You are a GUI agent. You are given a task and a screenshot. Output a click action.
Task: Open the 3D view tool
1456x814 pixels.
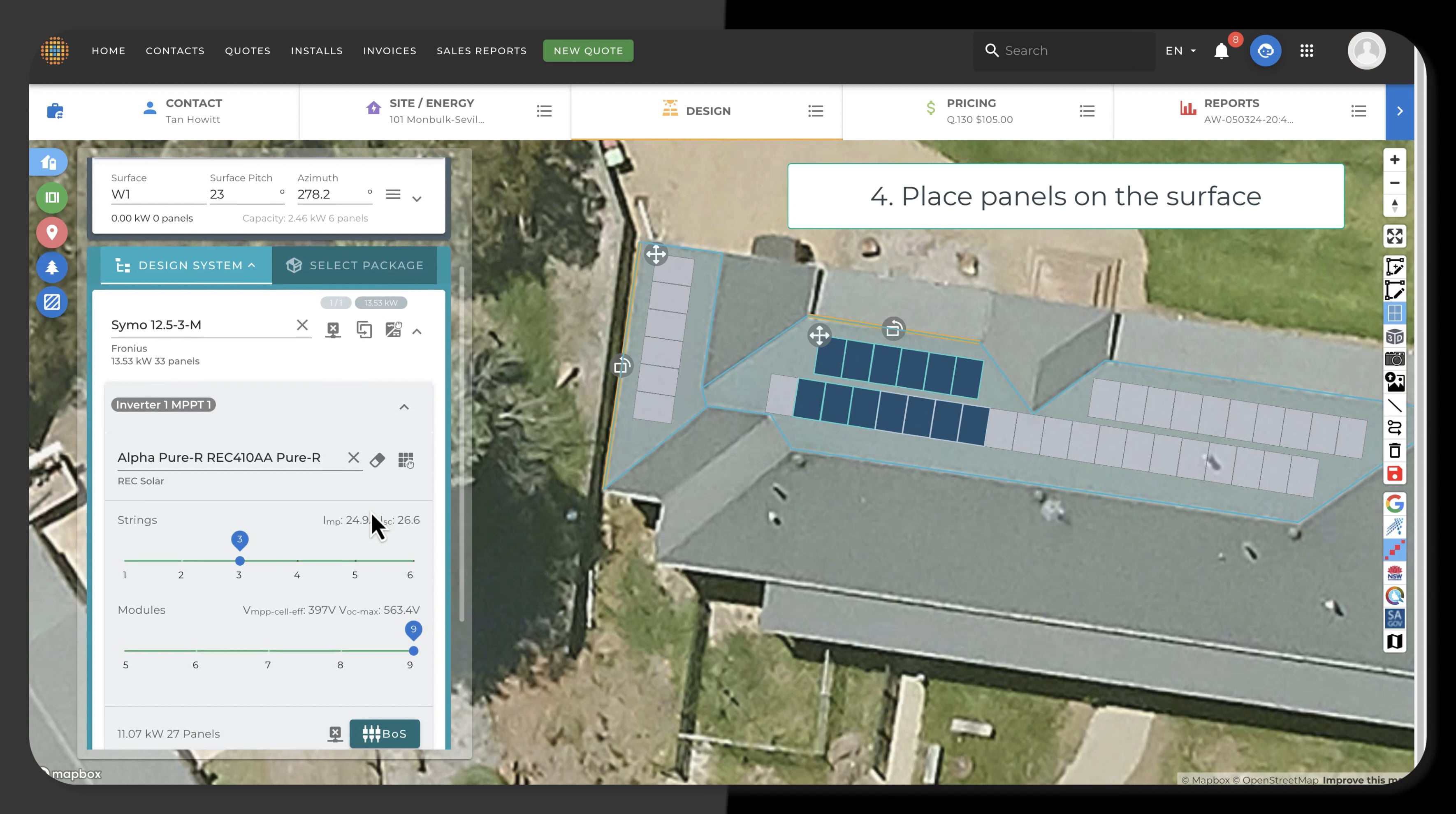1394,337
